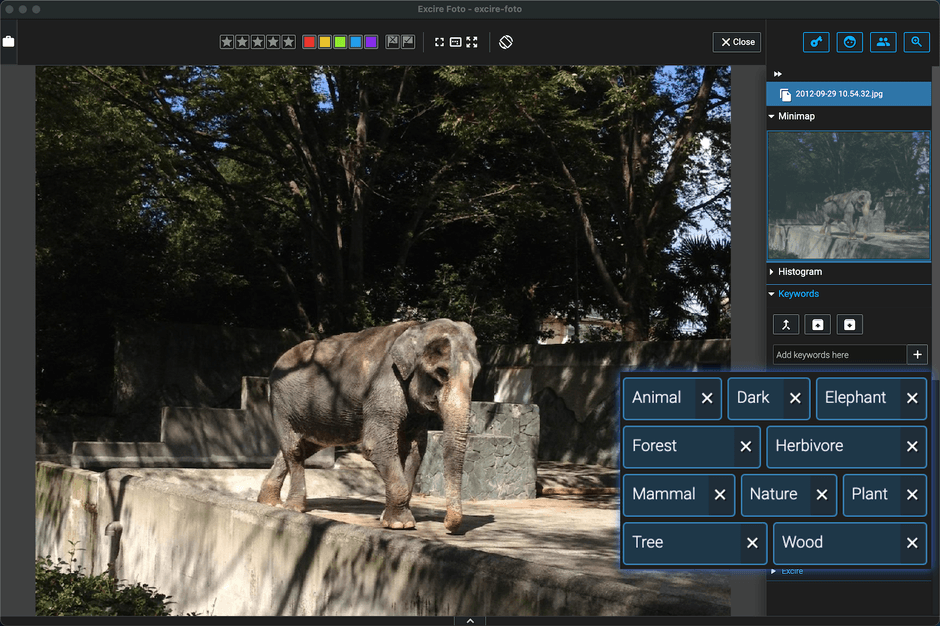
Task: Remove the Elephant keyword tag
Action: pos(912,398)
